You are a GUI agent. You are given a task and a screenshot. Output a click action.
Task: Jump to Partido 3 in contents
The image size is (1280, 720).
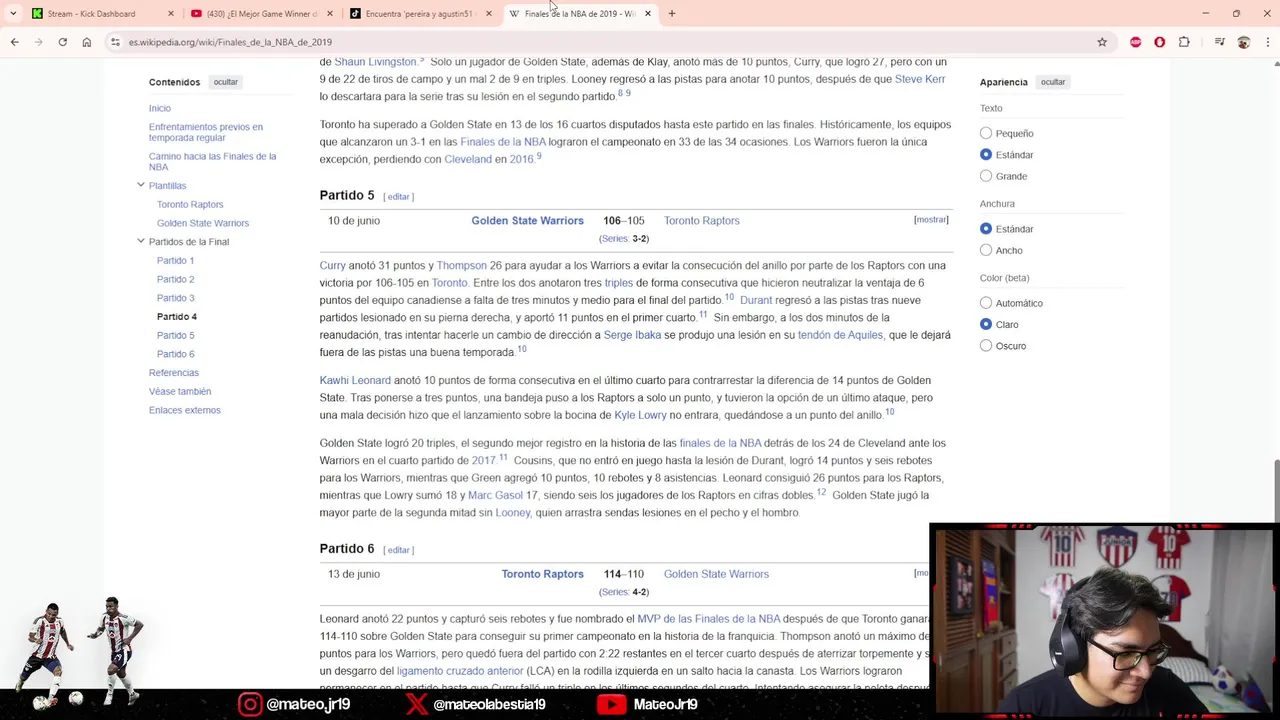click(x=176, y=298)
